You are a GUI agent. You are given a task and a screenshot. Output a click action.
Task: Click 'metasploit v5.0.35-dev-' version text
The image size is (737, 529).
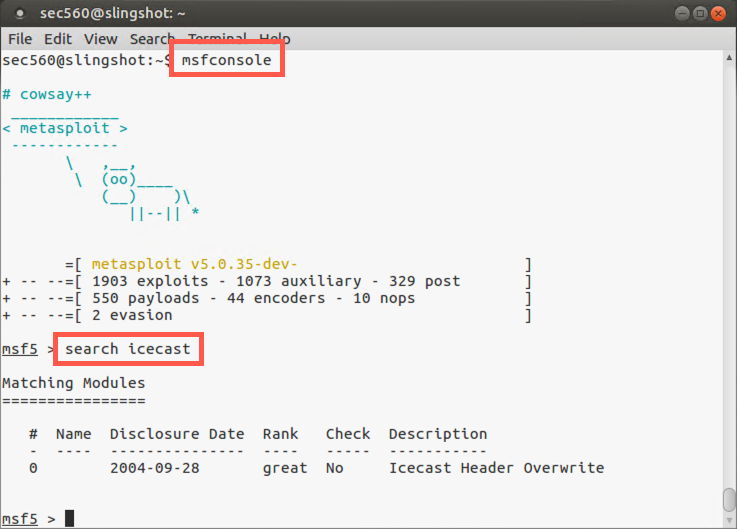click(x=194, y=264)
